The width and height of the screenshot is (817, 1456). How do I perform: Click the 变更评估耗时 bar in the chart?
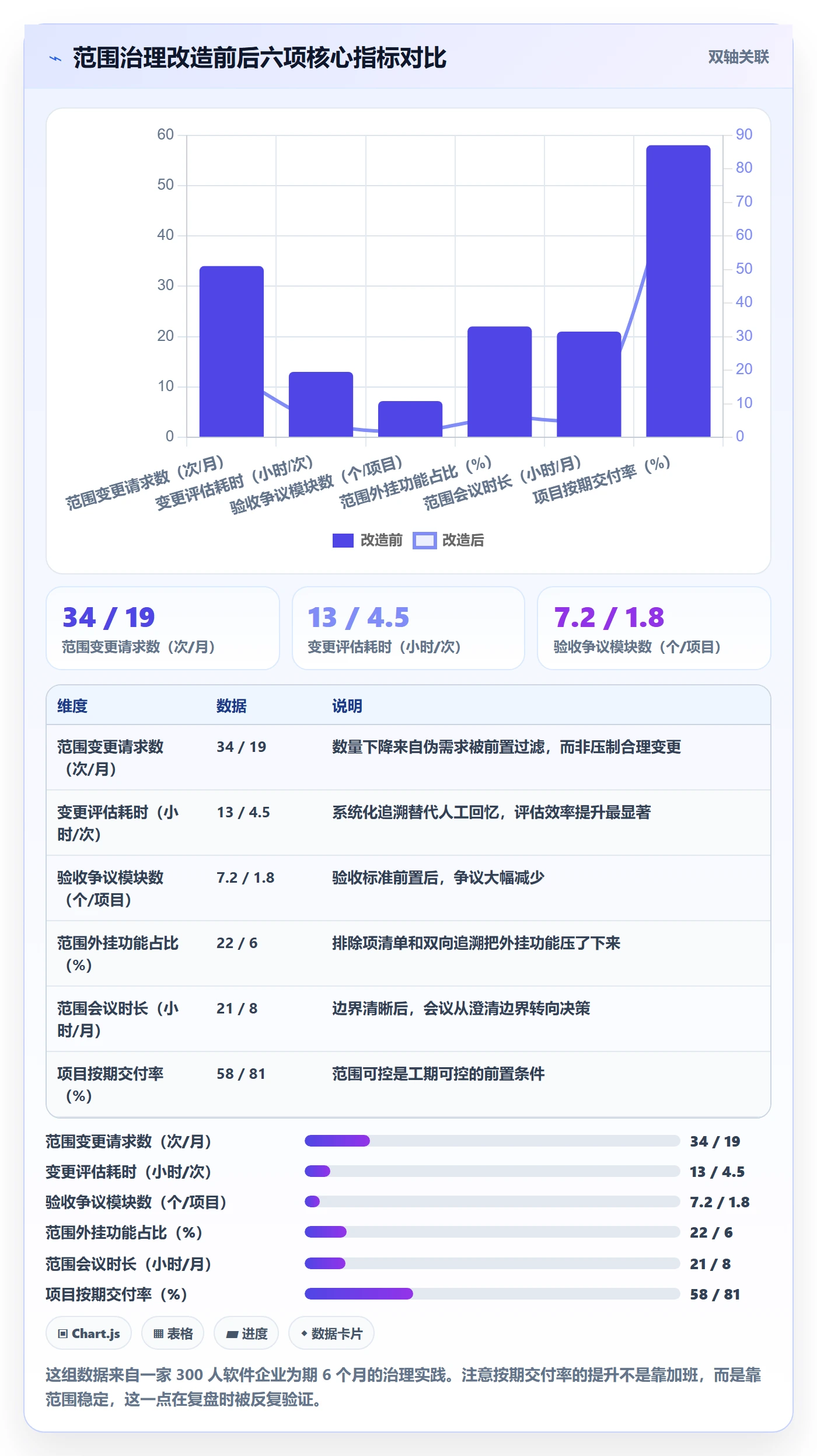[x=321, y=404]
